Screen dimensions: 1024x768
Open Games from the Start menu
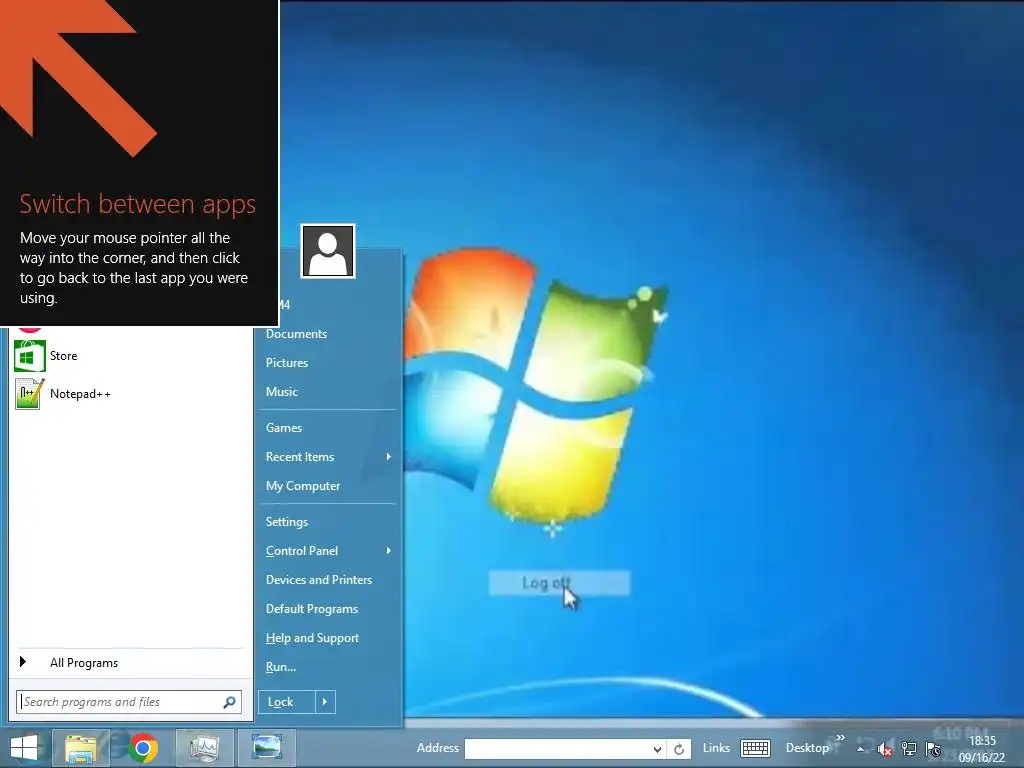click(284, 428)
